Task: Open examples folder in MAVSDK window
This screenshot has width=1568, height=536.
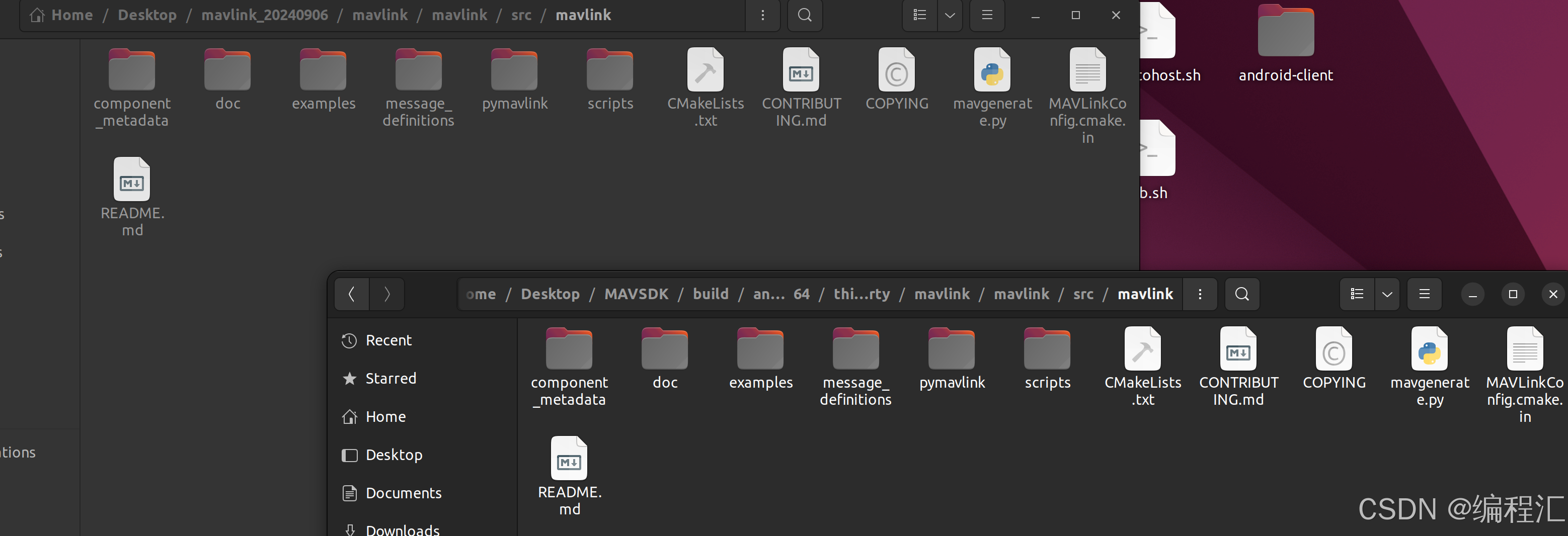Action: (760, 359)
